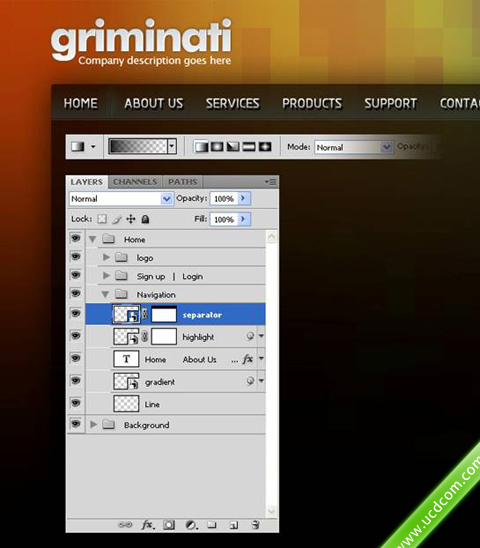Select the radial gradient style icon
This screenshot has height=548, width=480.
(217, 147)
